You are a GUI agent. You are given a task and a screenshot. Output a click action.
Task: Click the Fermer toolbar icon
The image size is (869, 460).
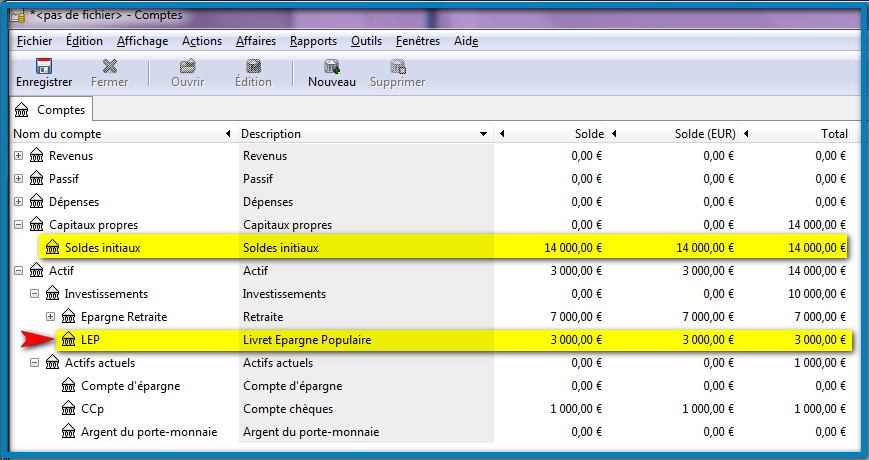pos(109,67)
